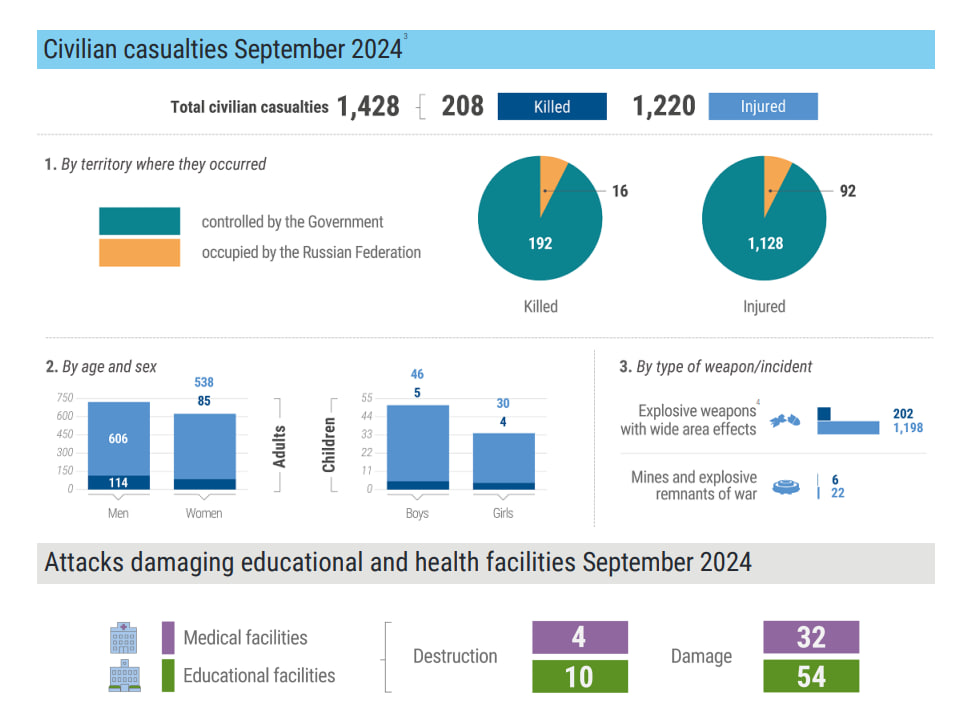
Task: Click the explosive weapons injured bar 1,198
Action: click(848, 428)
